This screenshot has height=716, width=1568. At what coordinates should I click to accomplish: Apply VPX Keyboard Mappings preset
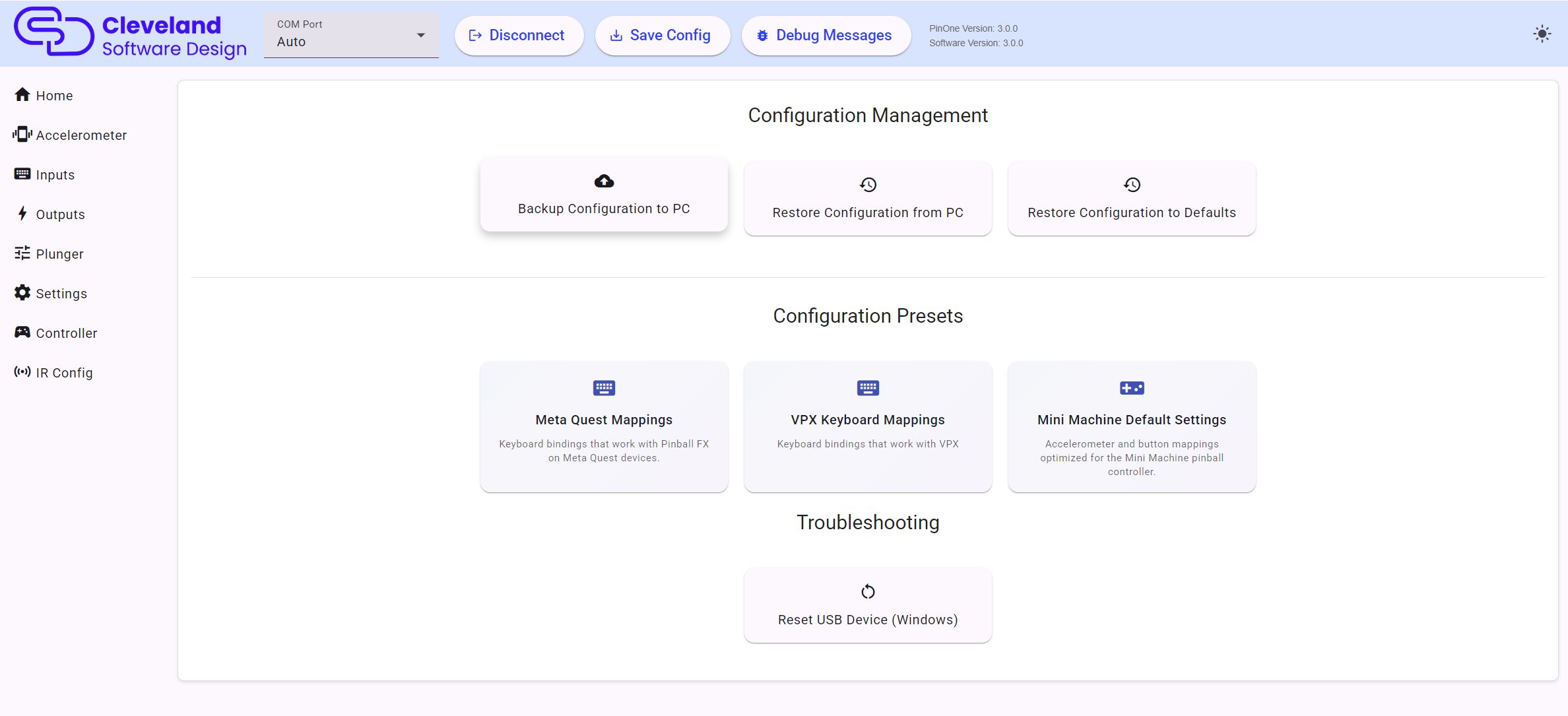pos(868,427)
